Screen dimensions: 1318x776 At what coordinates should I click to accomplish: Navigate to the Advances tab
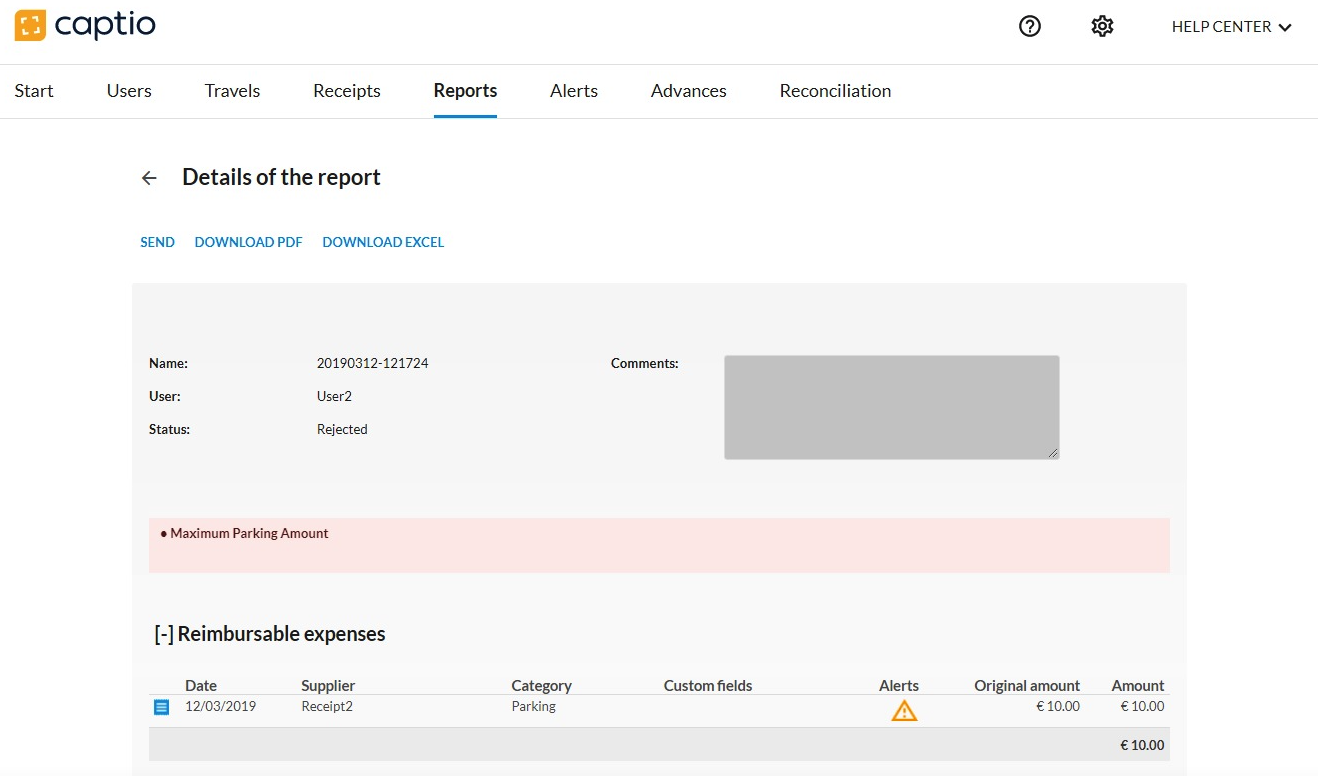(x=688, y=91)
